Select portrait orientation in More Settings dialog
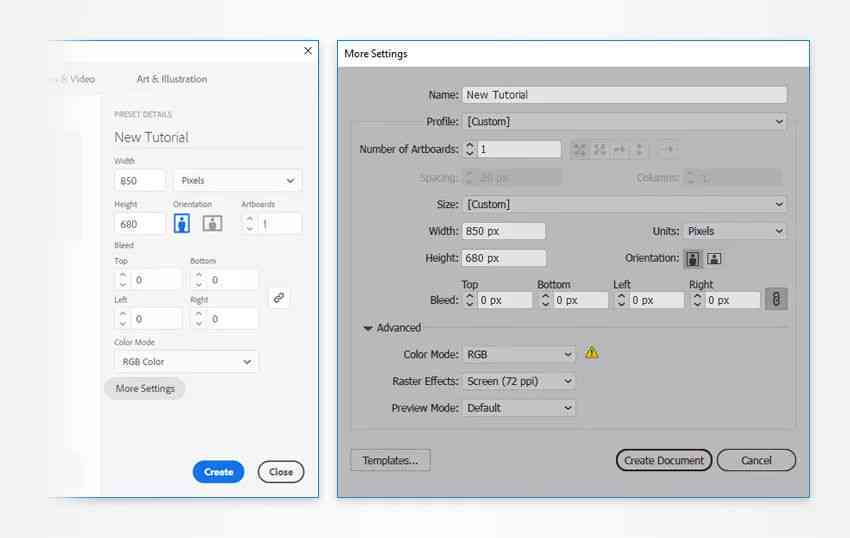 tap(693, 259)
